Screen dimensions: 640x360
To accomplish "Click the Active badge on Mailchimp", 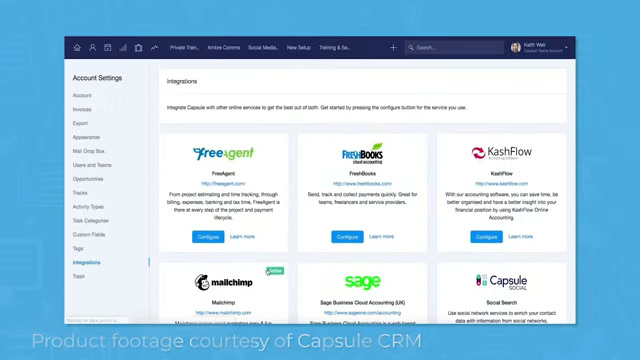I will click(276, 271).
